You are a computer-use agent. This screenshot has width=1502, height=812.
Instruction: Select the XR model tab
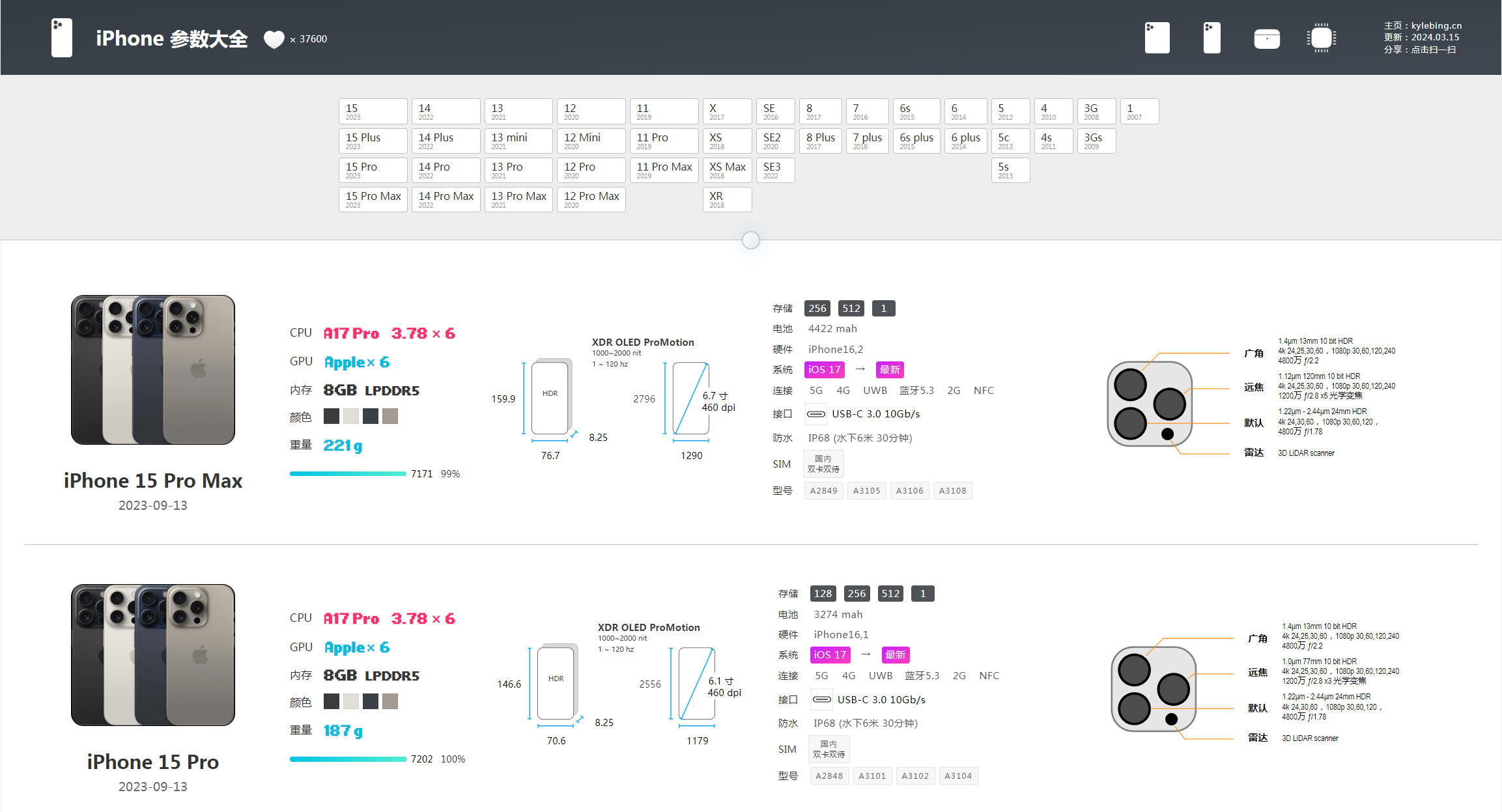pyautogui.click(x=728, y=199)
